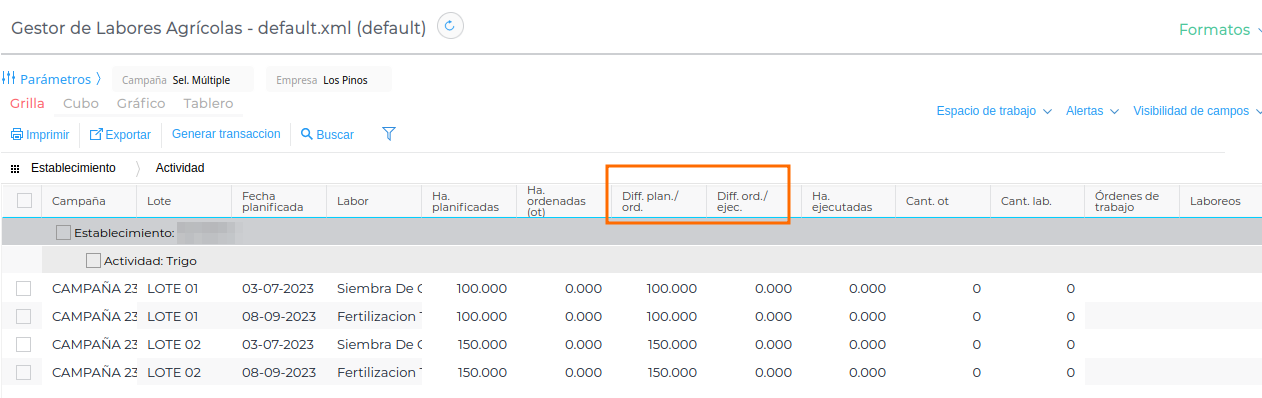Viewport: 1262px width, 398px height.
Task: Click 150.000 Diff. plan./ord. in LOTE 02 Siembra row
Action: click(672, 345)
